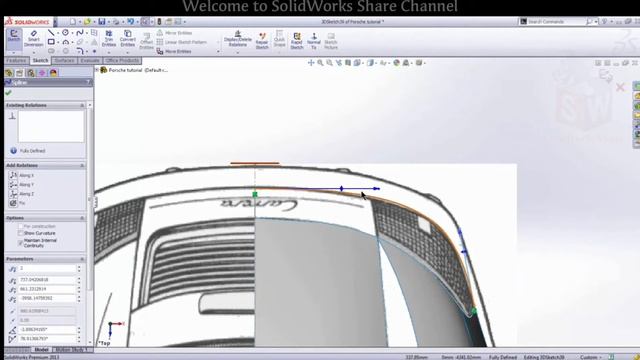Add the Along Y relation
Image resolution: width=640 pixels, height=360 pixels.
[x=22, y=184]
